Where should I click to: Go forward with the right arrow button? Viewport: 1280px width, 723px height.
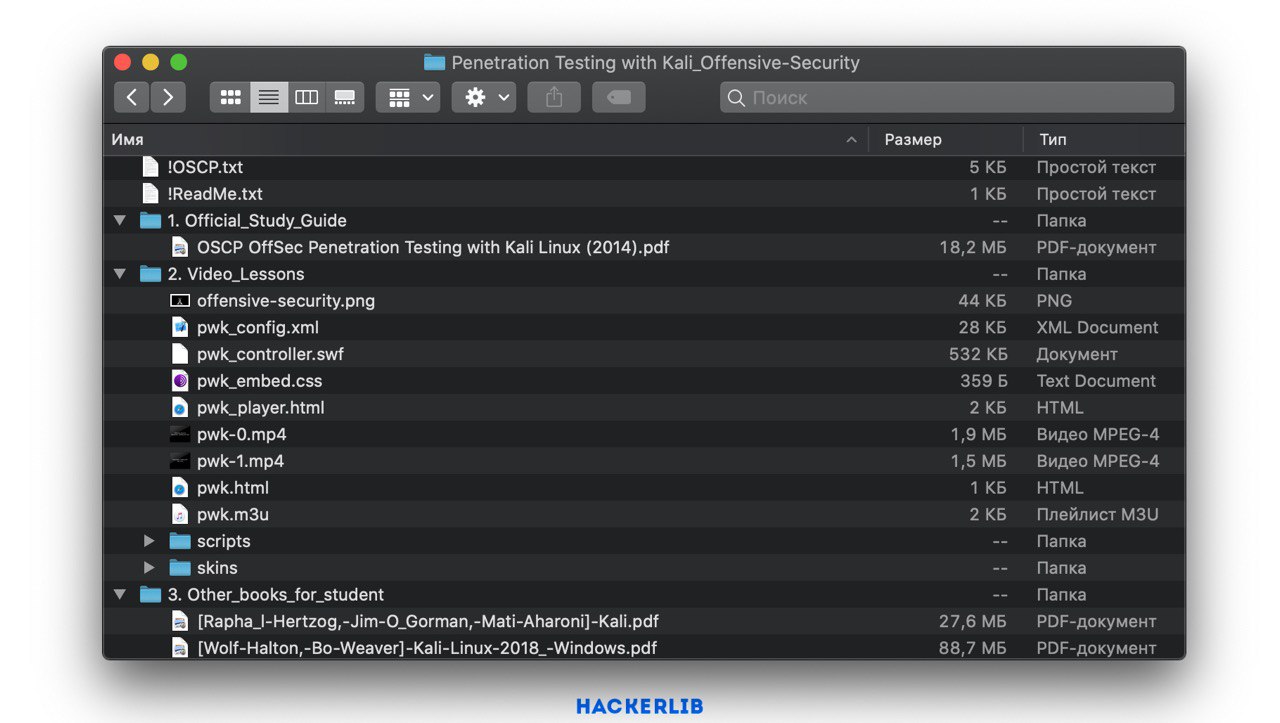(x=168, y=97)
